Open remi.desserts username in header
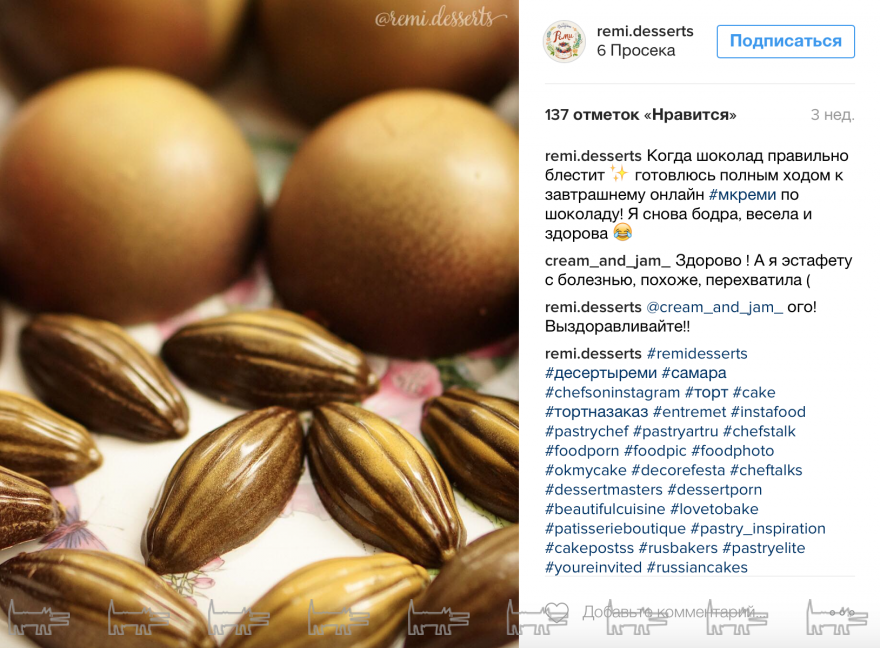This screenshot has height=648, width=880. click(645, 31)
